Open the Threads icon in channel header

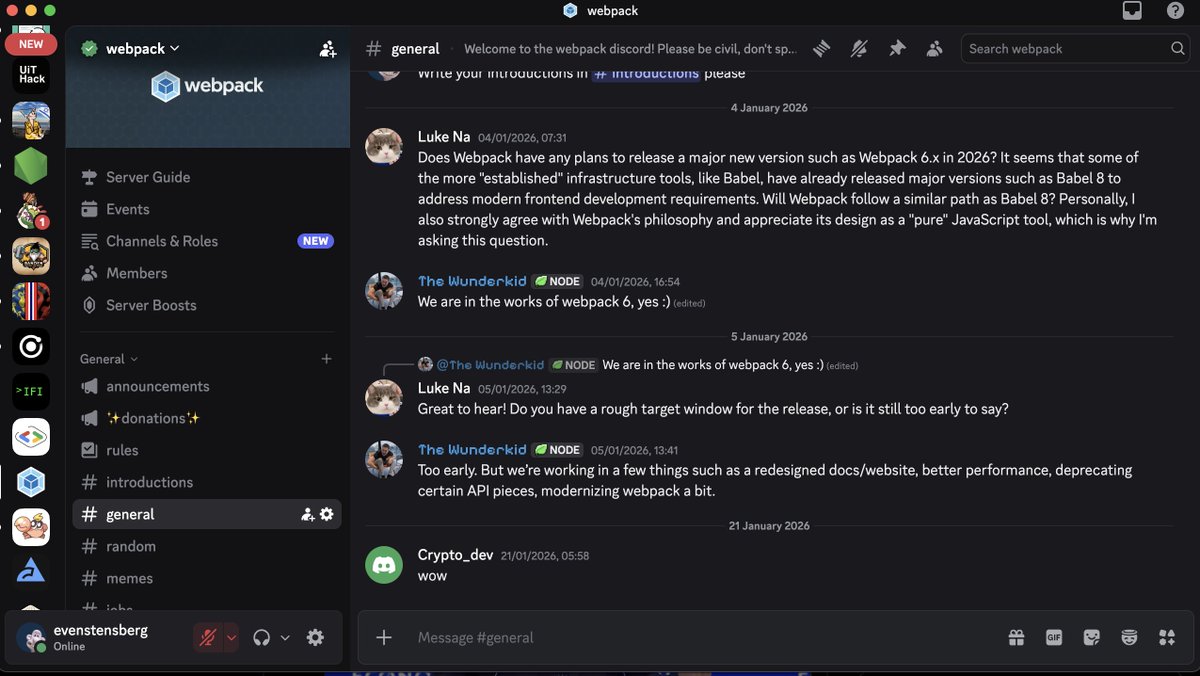click(822, 48)
